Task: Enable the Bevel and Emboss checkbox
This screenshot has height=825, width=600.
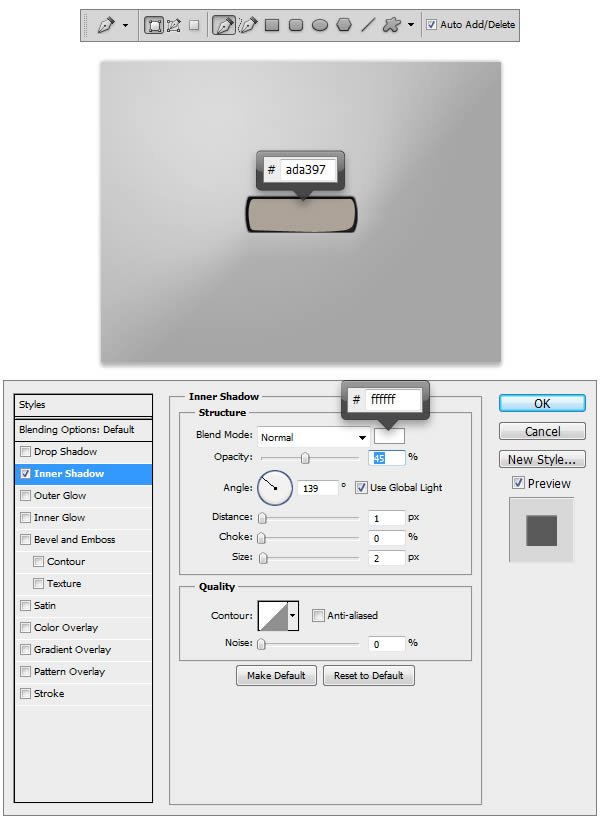Action: pos(25,540)
